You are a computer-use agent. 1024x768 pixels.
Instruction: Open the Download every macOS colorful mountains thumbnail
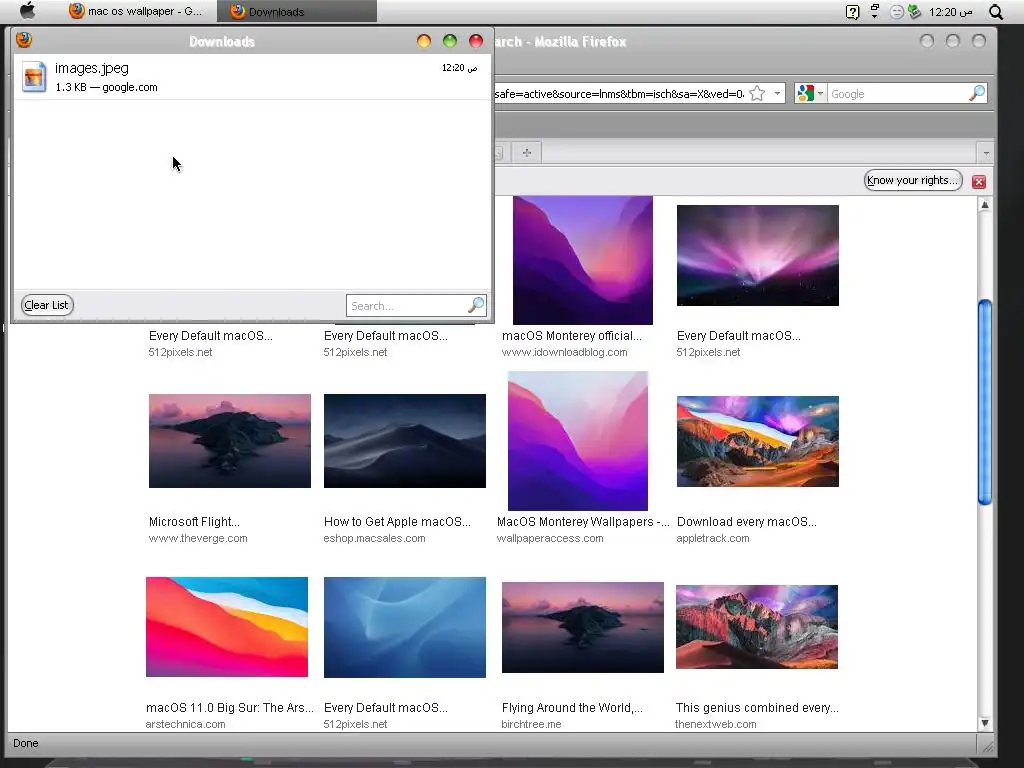click(x=758, y=441)
